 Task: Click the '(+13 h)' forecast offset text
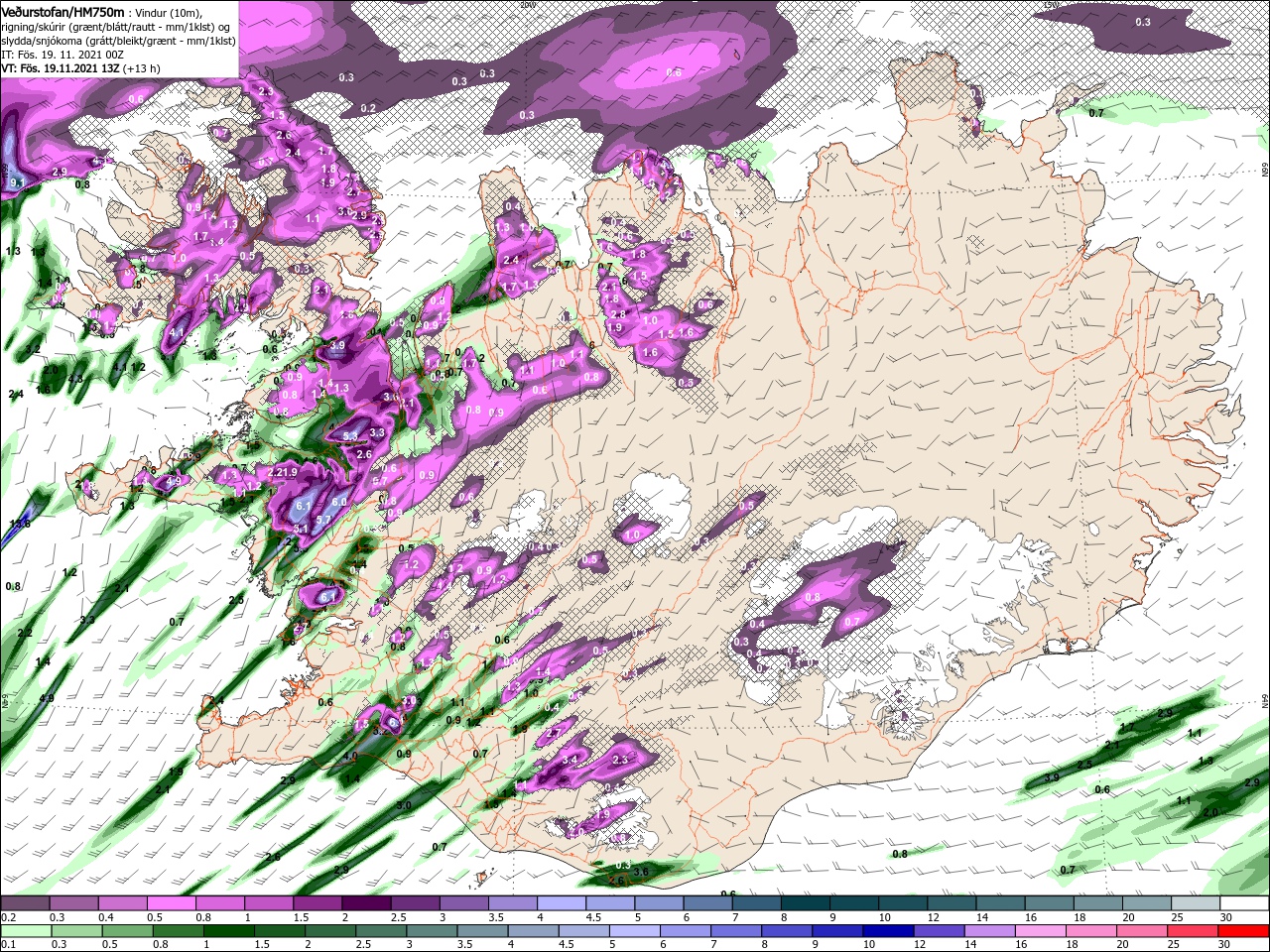(143, 68)
